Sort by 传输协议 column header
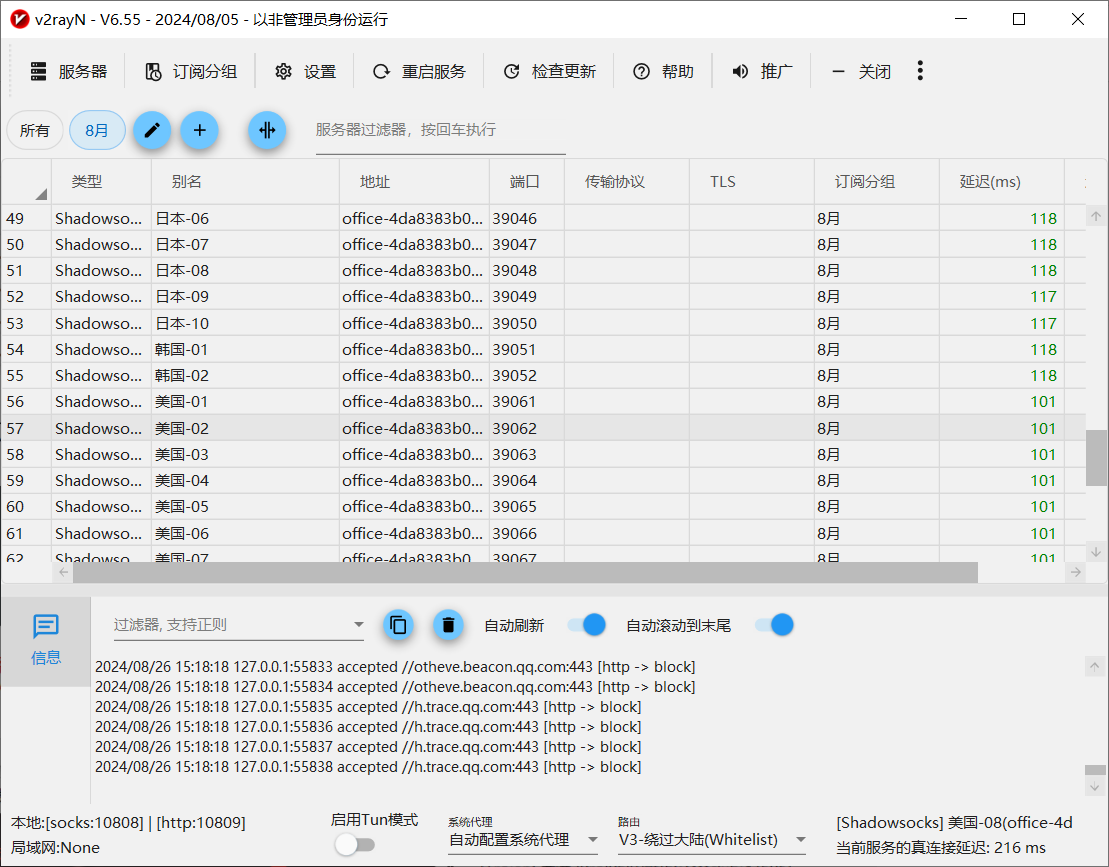The image size is (1109, 867). pos(627,182)
